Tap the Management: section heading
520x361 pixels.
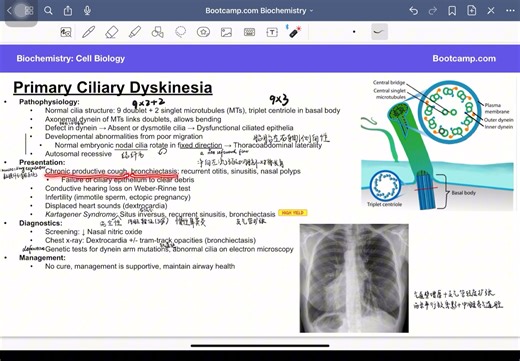click(x=42, y=258)
